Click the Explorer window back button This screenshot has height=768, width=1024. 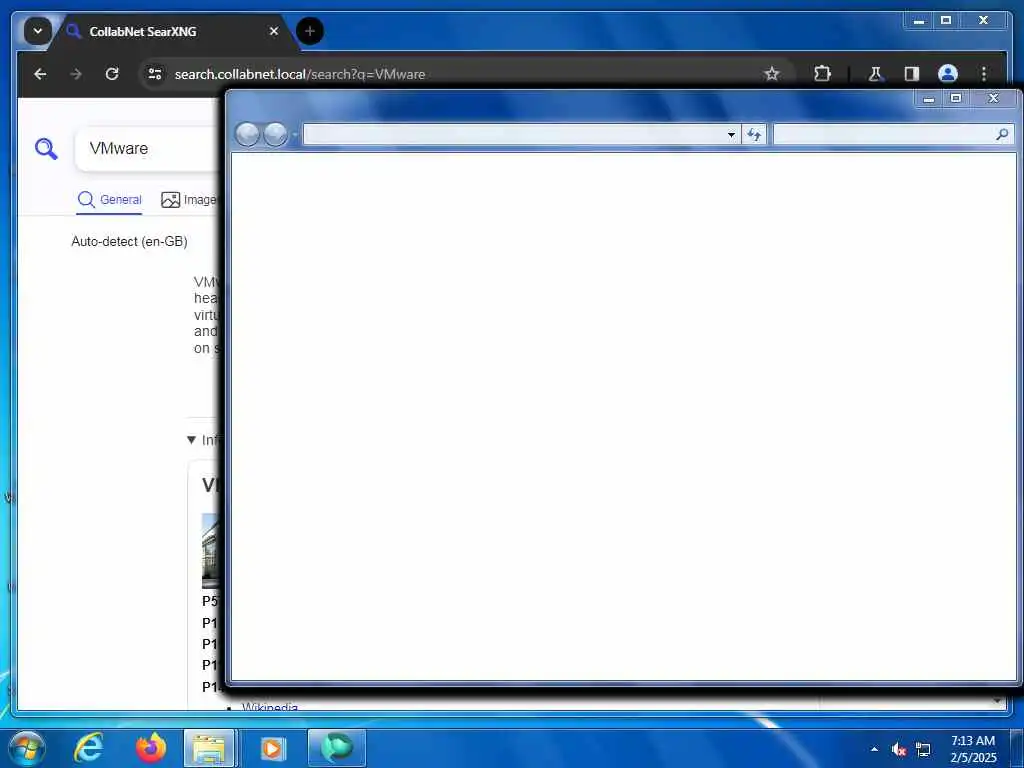(248, 135)
